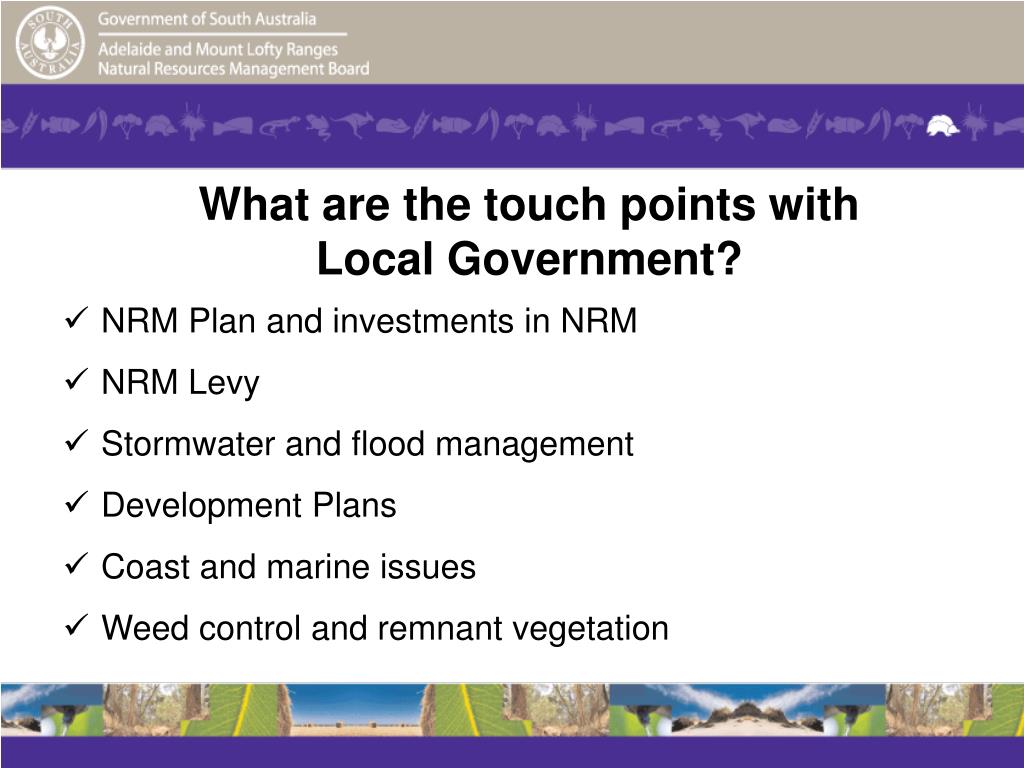The width and height of the screenshot is (1024, 768).
Task: Click the white echidna silhouette in the banner
Action: (942, 125)
